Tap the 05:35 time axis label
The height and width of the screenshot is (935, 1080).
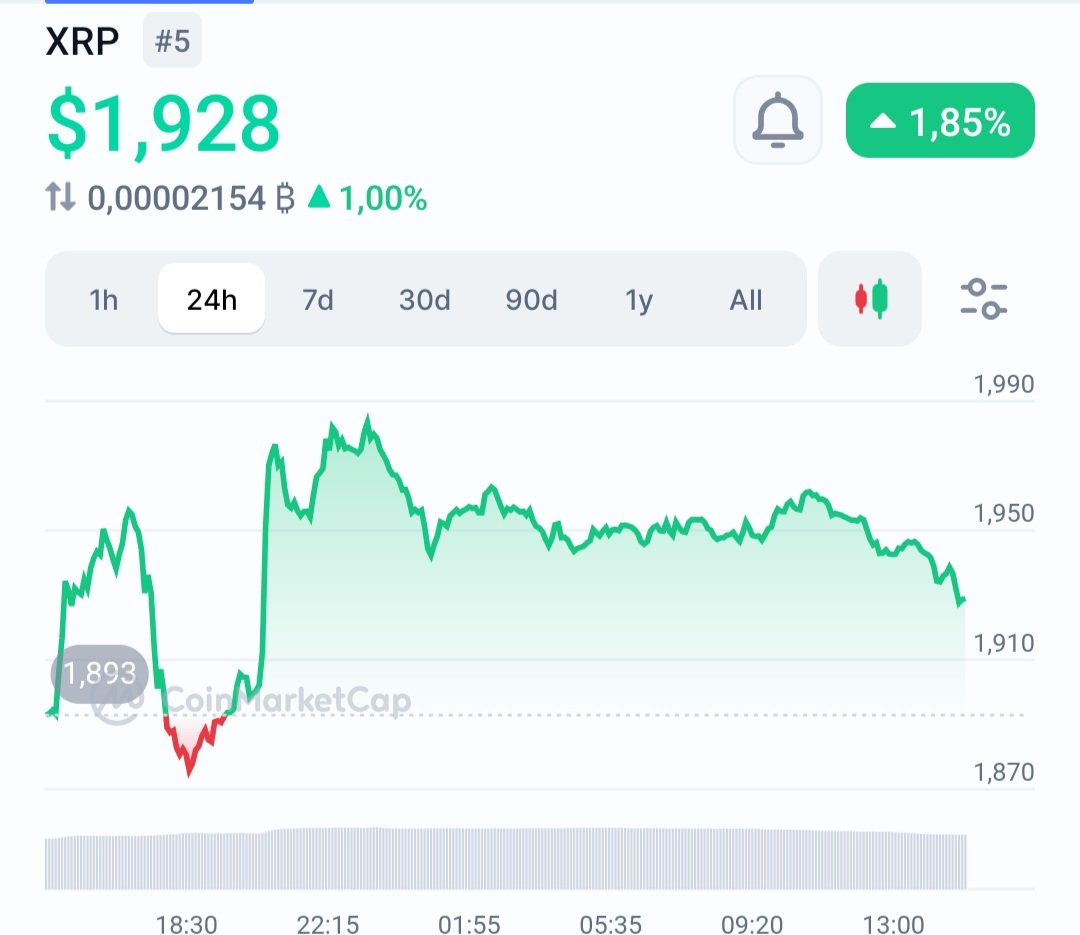point(610,924)
